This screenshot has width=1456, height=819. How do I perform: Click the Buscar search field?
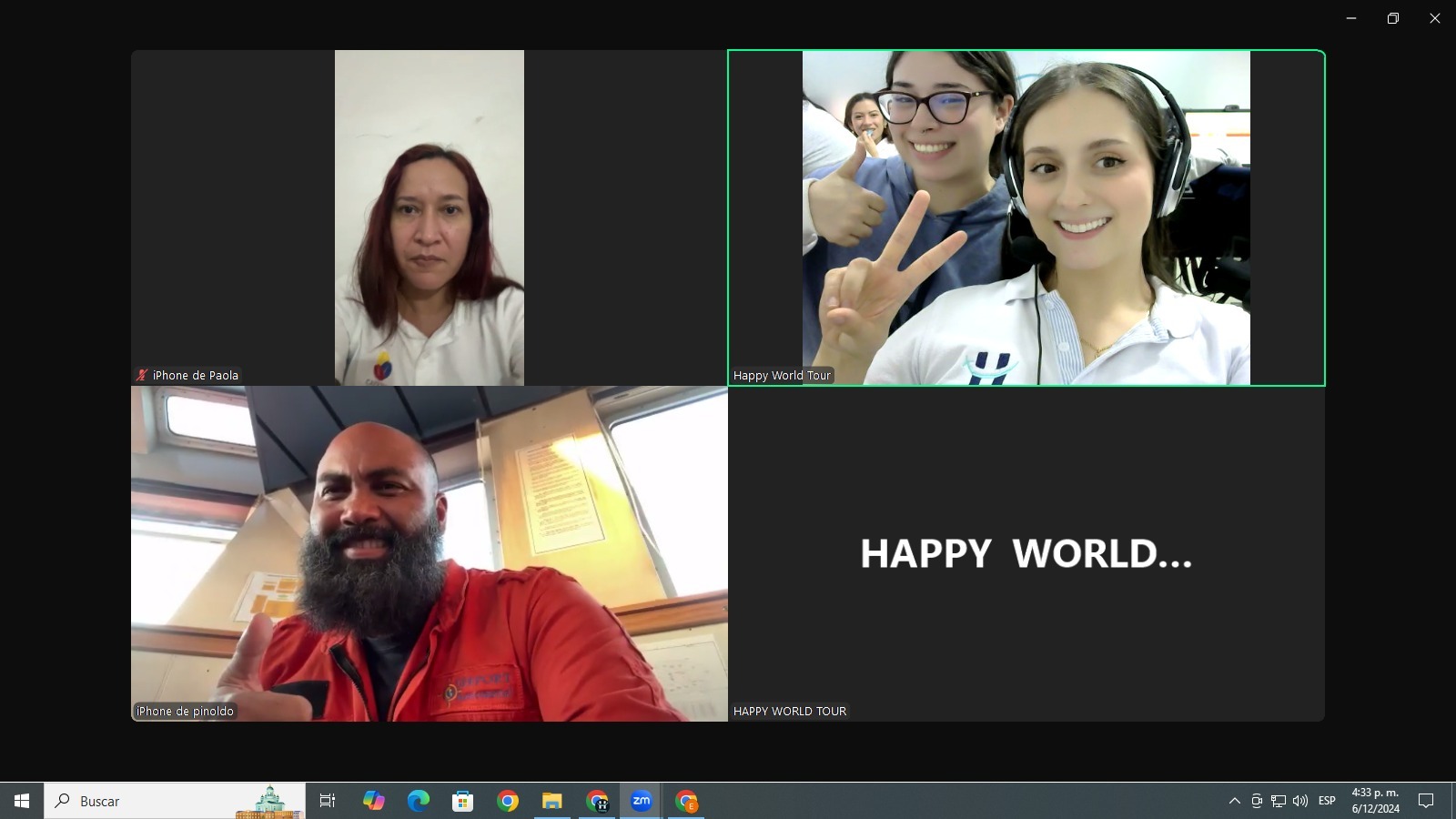(155, 801)
